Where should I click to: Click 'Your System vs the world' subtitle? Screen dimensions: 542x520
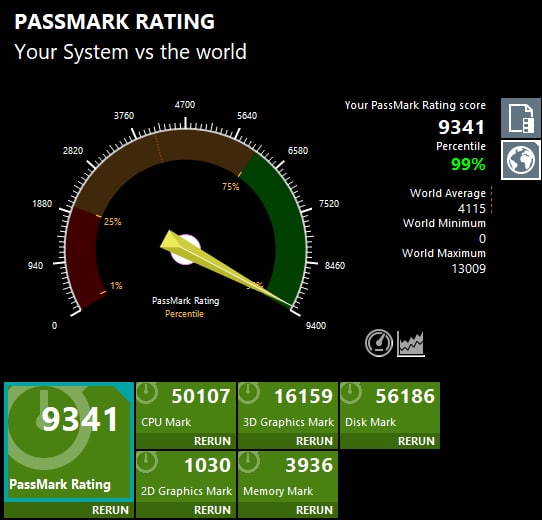[x=131, y=52]
